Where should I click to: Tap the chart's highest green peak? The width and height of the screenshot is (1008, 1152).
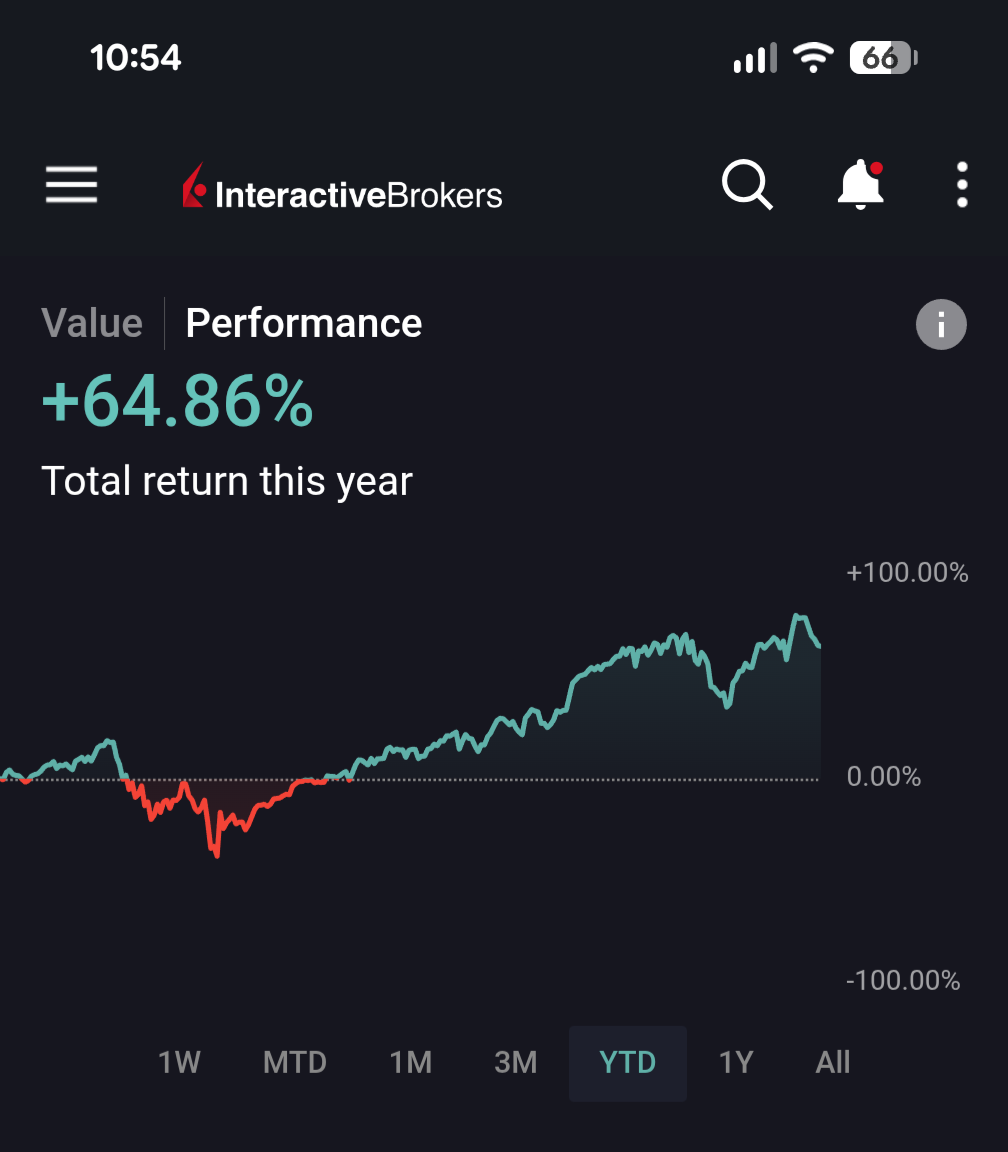pyautogui.click(x=797, y=617)
